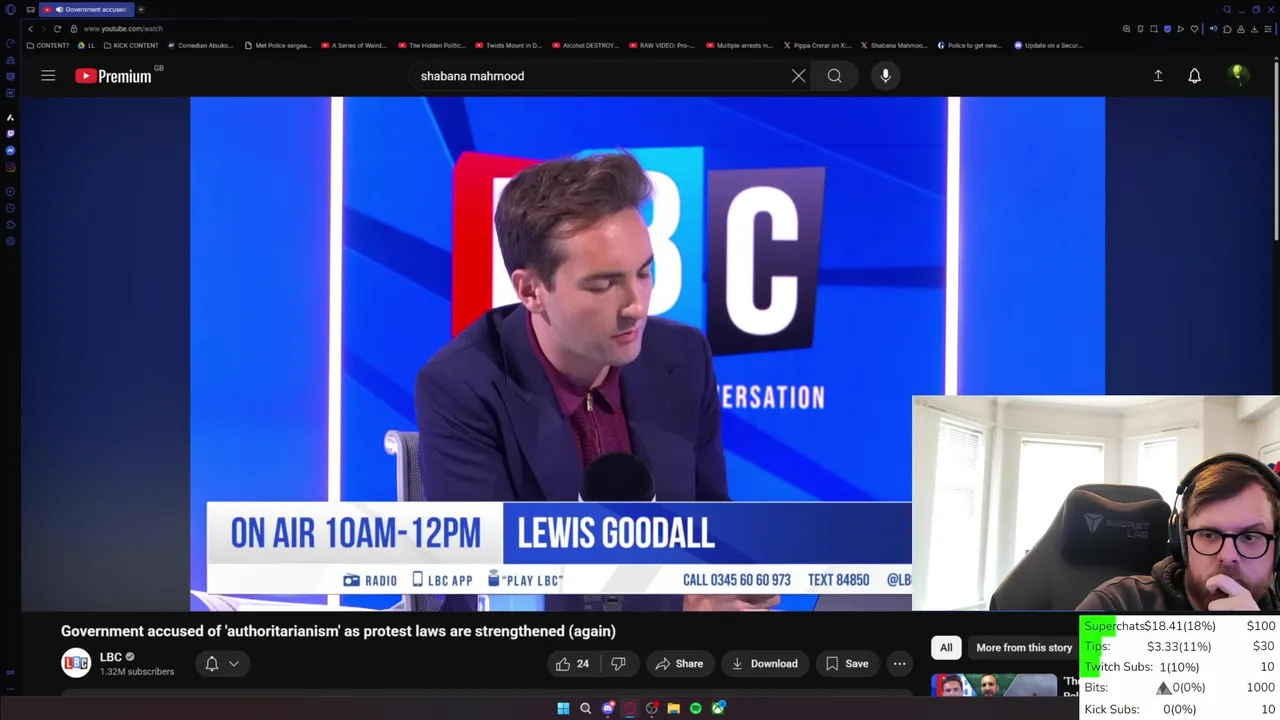Screen dimensions: 1280x720
Task: Open 'KICK CONTENT' bookmarks folder
Action: 131,45
